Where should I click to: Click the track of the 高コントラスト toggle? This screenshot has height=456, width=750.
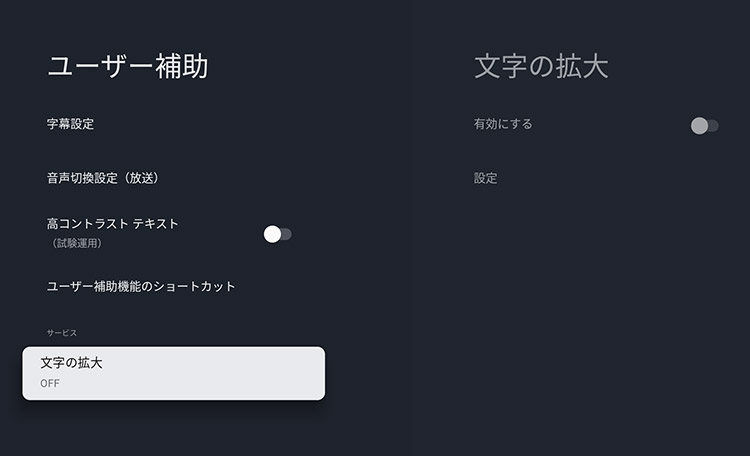click(x=286, y=234)
